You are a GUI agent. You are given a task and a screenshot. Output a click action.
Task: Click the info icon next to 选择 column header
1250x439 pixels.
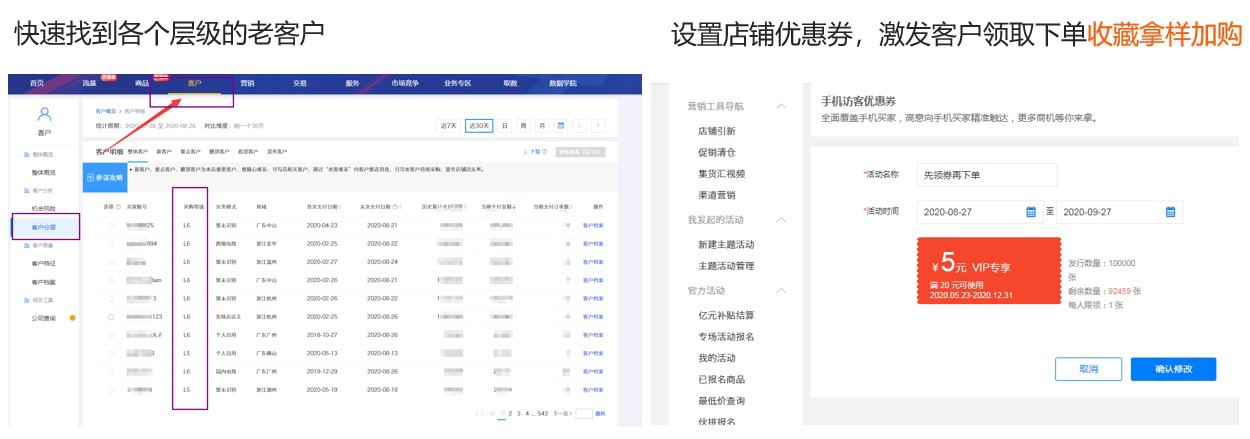point(118,207)
